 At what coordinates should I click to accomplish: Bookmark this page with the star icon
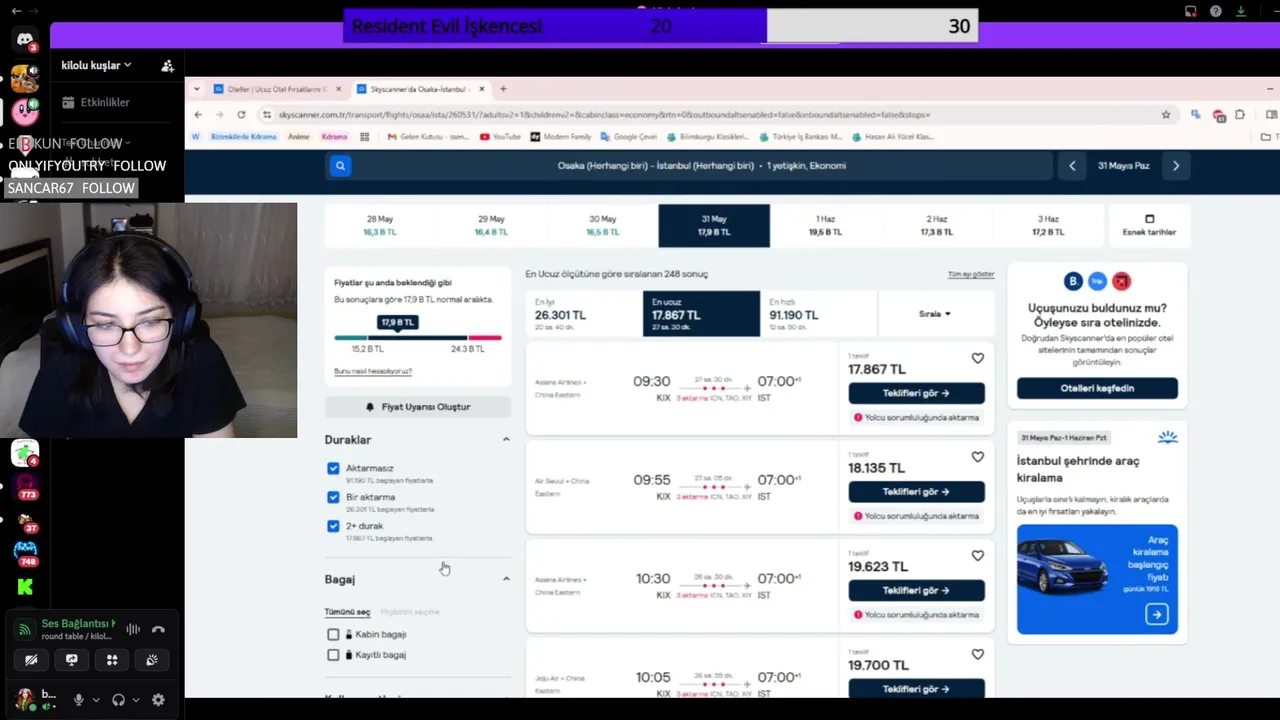tap(1166, 115)
